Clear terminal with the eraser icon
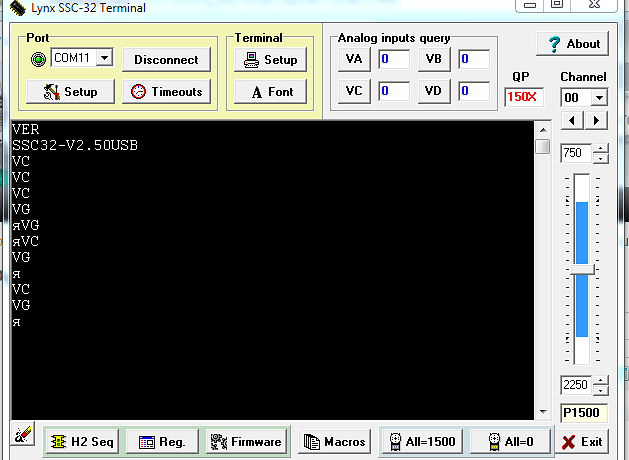The image size is (629, 460). [x=23, y=434]
